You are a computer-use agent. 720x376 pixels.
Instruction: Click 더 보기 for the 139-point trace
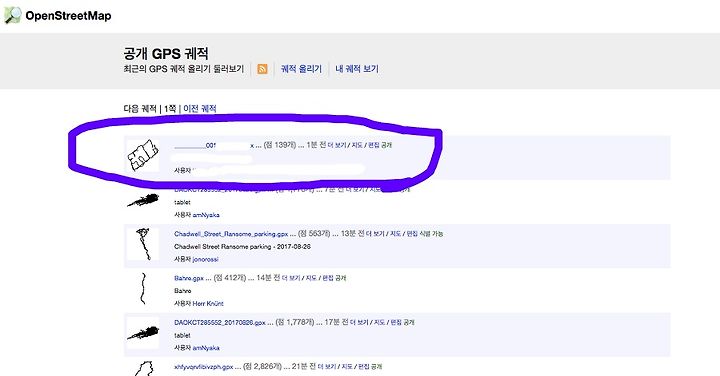(337, 145)
